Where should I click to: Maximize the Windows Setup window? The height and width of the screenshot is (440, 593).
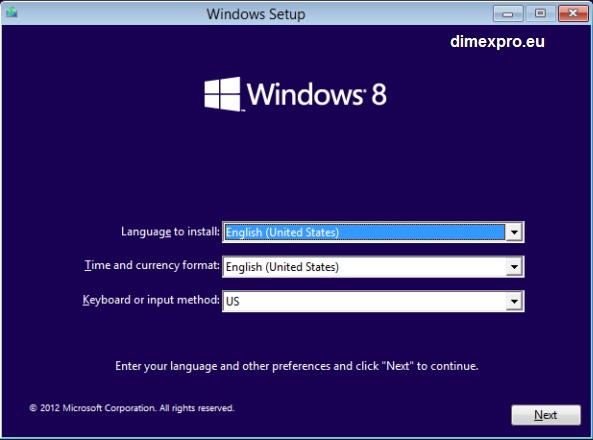(x=540, y=13)
